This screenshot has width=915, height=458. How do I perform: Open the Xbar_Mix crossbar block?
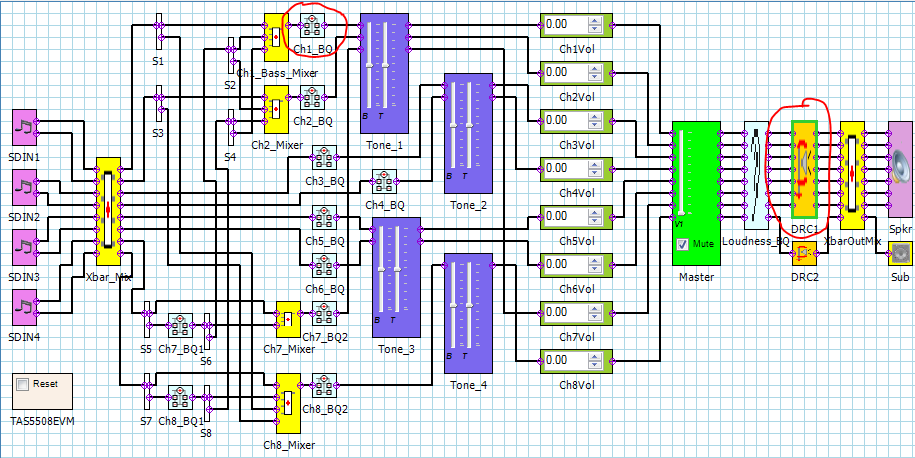pos(109,210)
